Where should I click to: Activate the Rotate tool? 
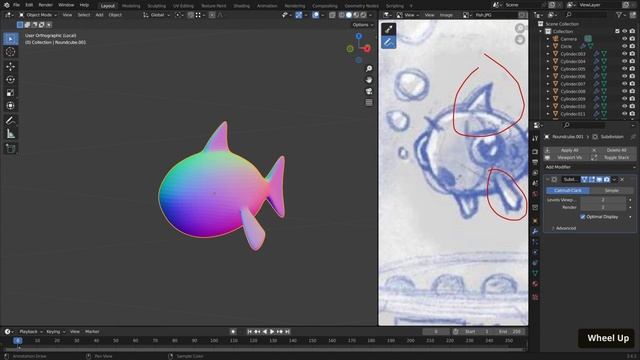[11, 80]
